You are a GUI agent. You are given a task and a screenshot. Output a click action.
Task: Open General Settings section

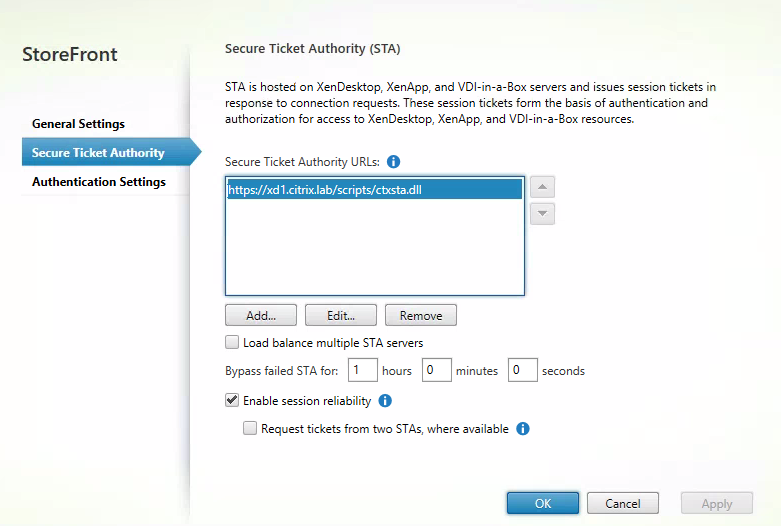[79, 124]
